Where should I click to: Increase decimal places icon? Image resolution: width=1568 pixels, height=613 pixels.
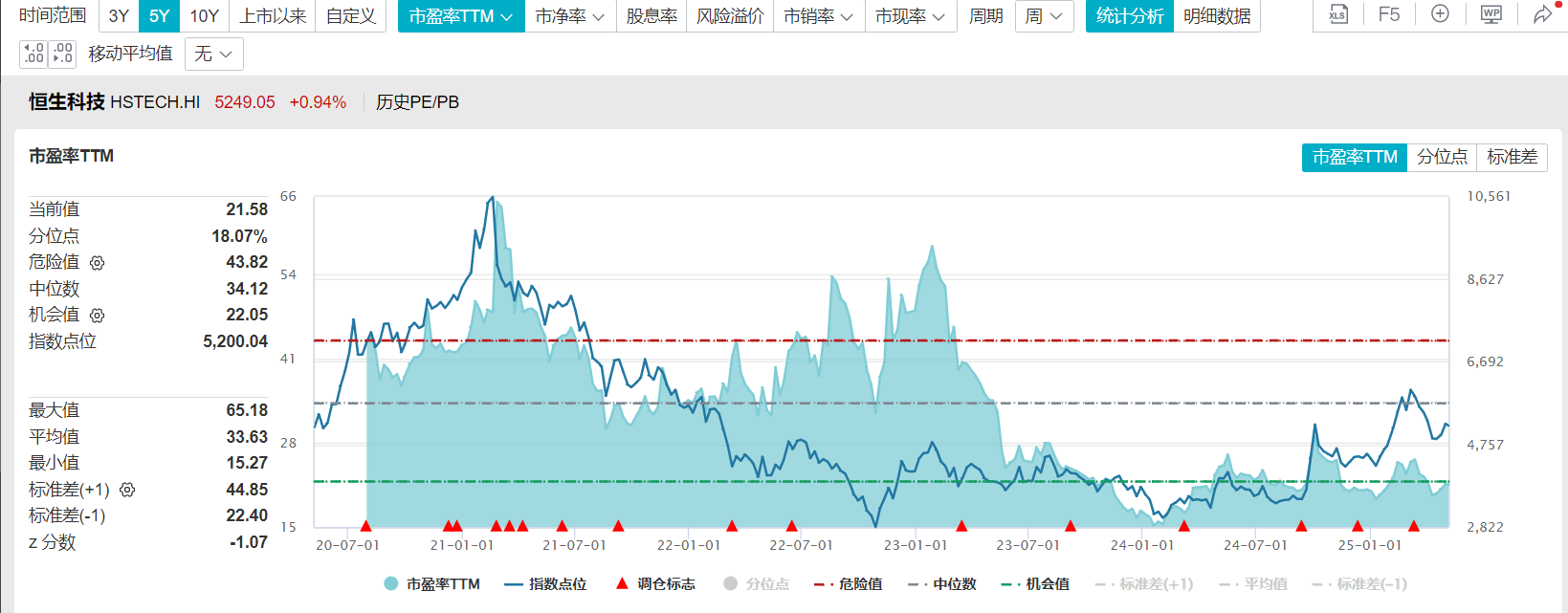coord(33,54)
